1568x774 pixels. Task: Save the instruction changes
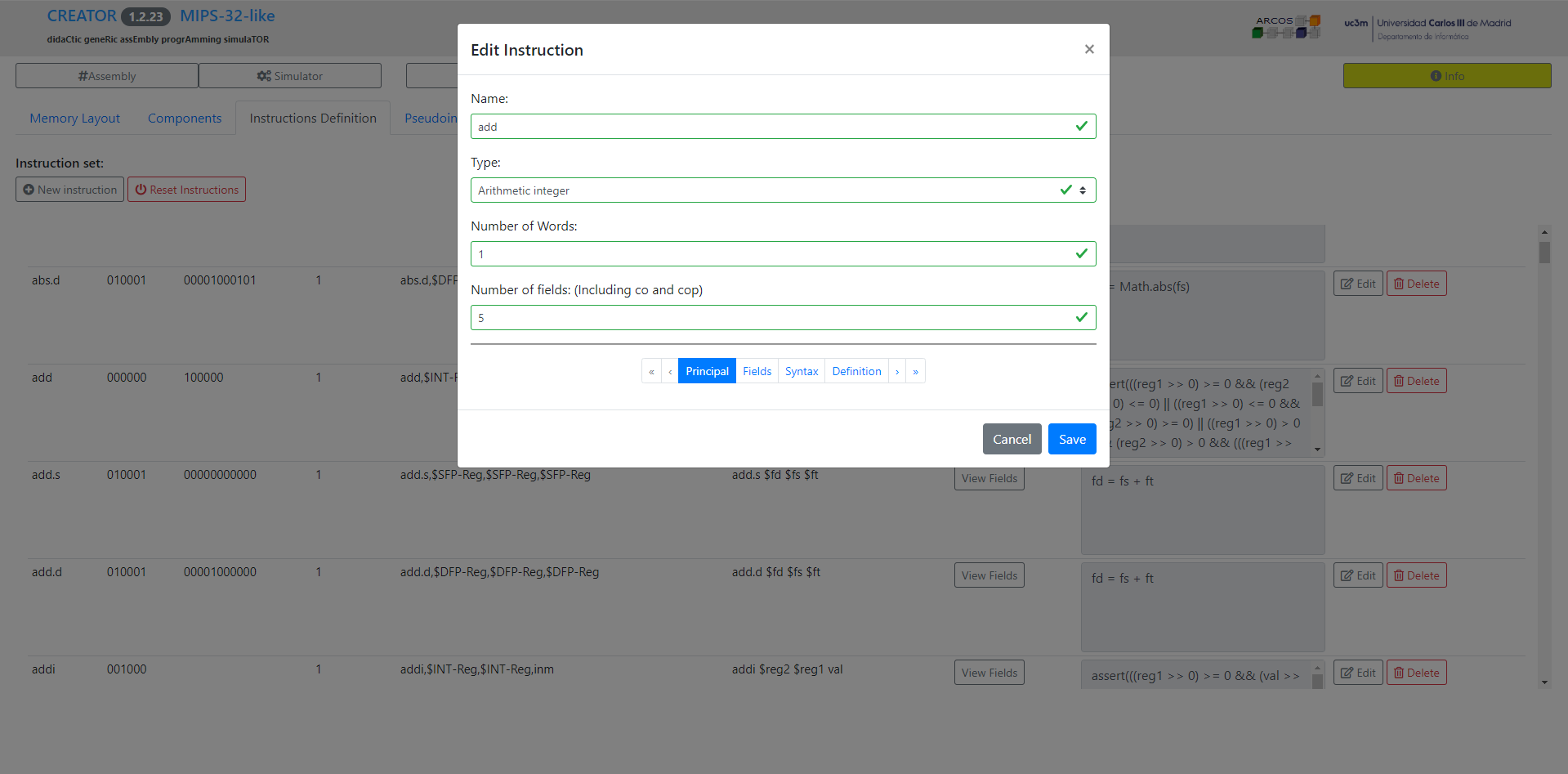1072,439
